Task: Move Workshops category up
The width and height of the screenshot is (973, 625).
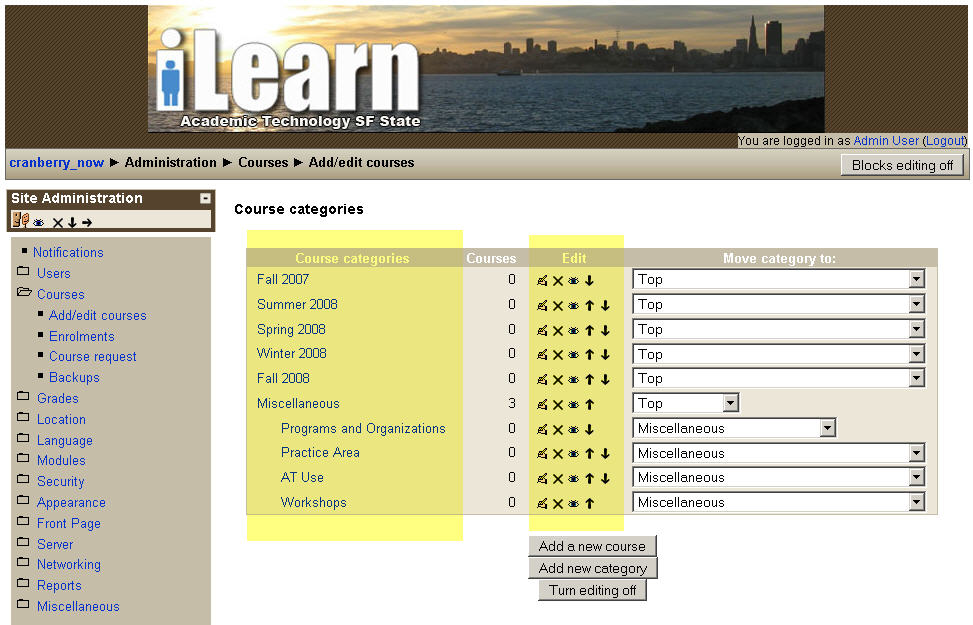Action: [x=590, y=503]
